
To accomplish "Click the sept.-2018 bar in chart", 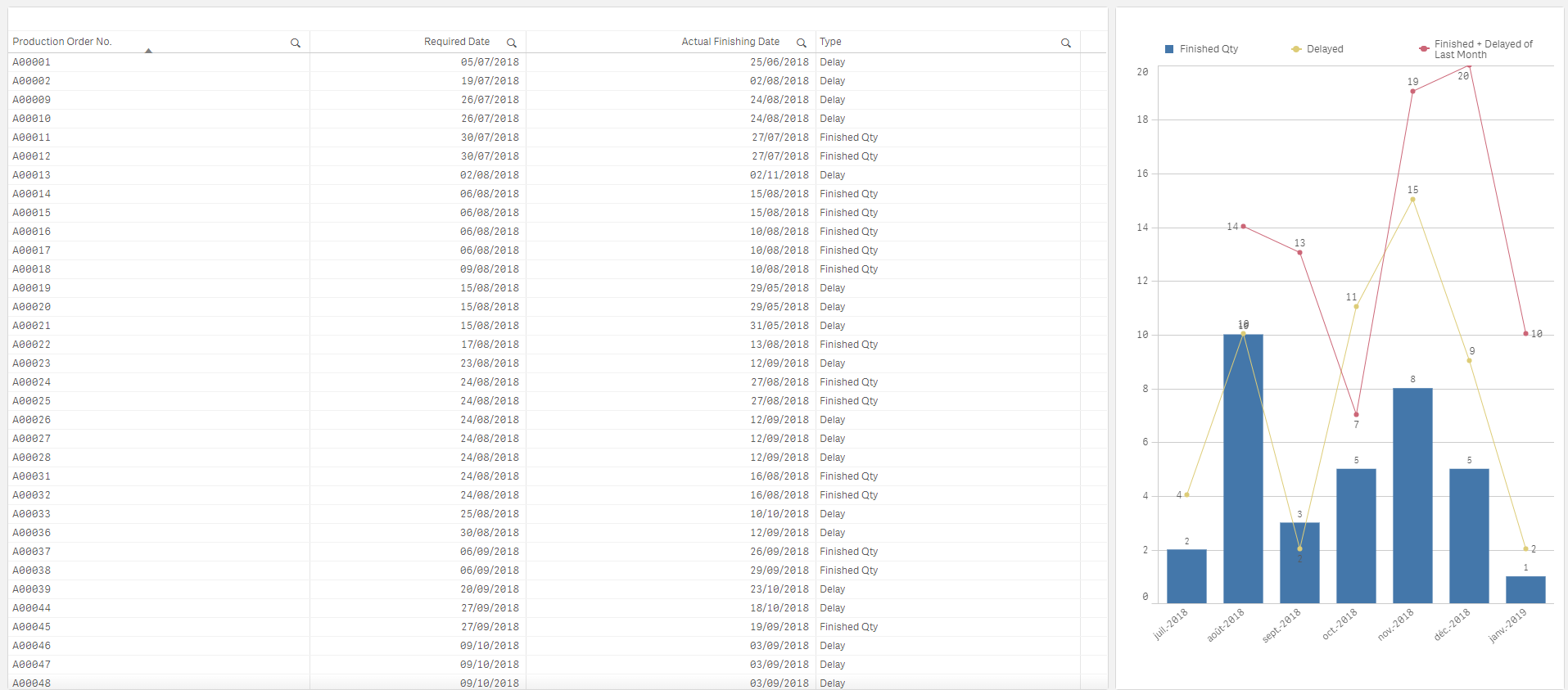I will 1299,563.
